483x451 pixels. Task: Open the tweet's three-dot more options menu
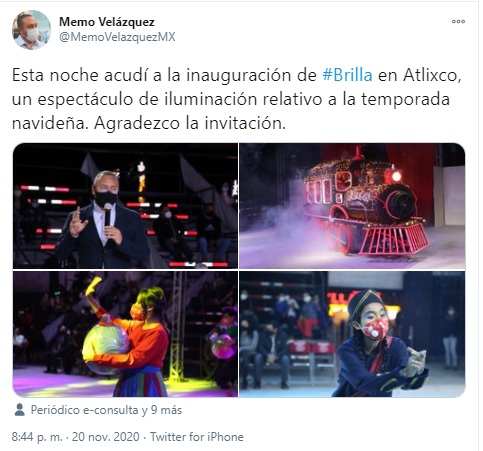click(458, 21)
